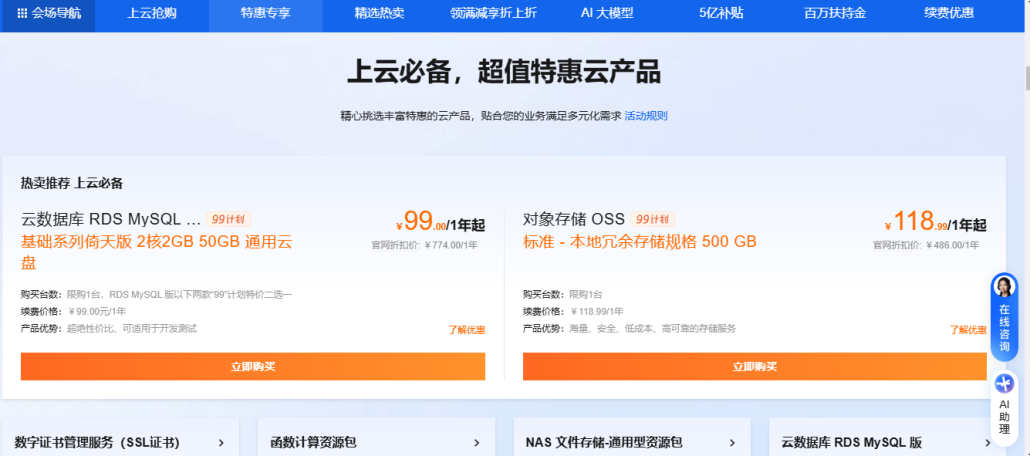Open the 会场导航 grid menu
The width and height of the screenshot is (1030, 456).
pos(49,13)
